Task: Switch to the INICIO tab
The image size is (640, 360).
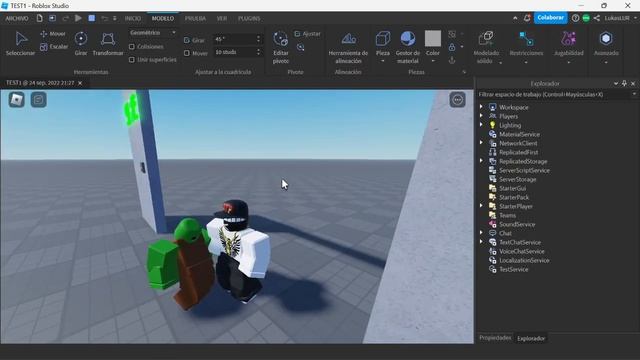Action: coord(133,18)
